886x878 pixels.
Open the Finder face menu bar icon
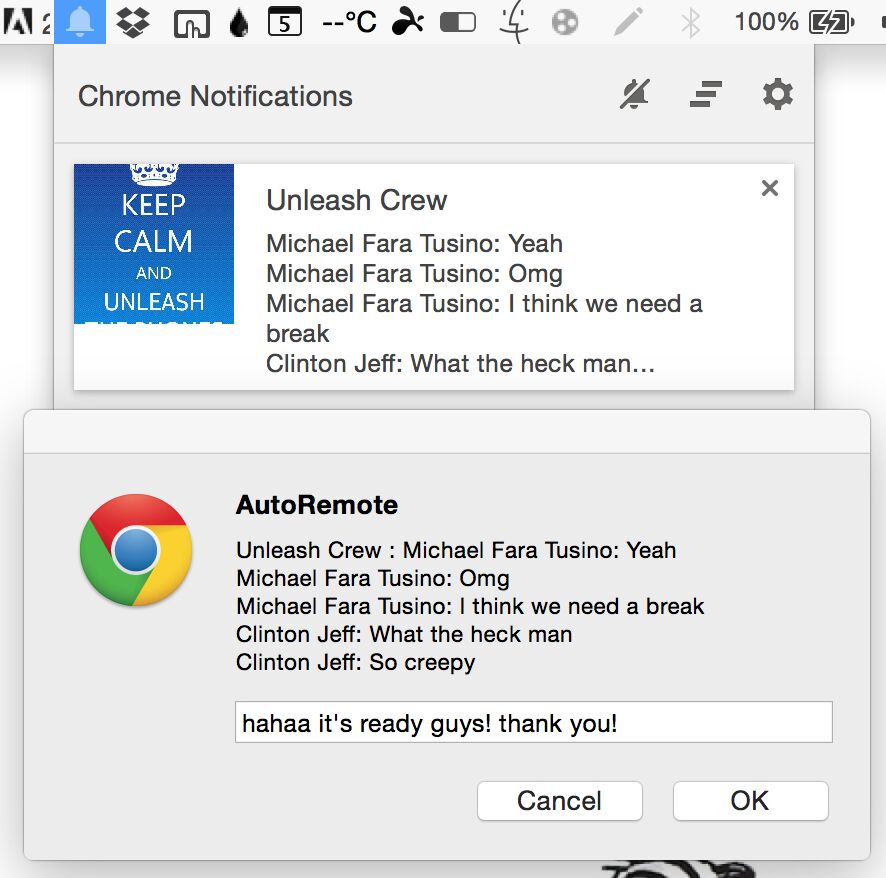514,23
